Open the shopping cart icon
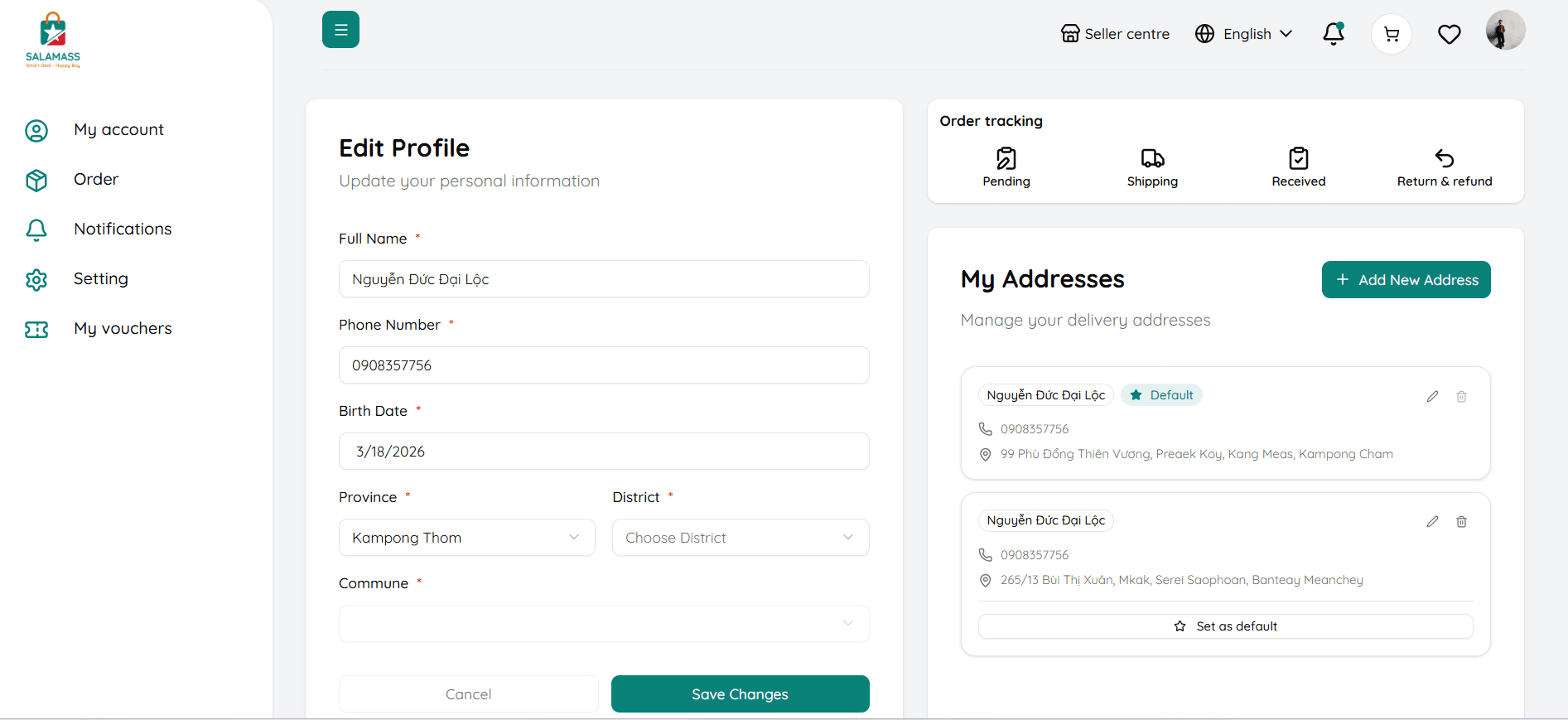1568x720 pixels. coord(1391,34)
